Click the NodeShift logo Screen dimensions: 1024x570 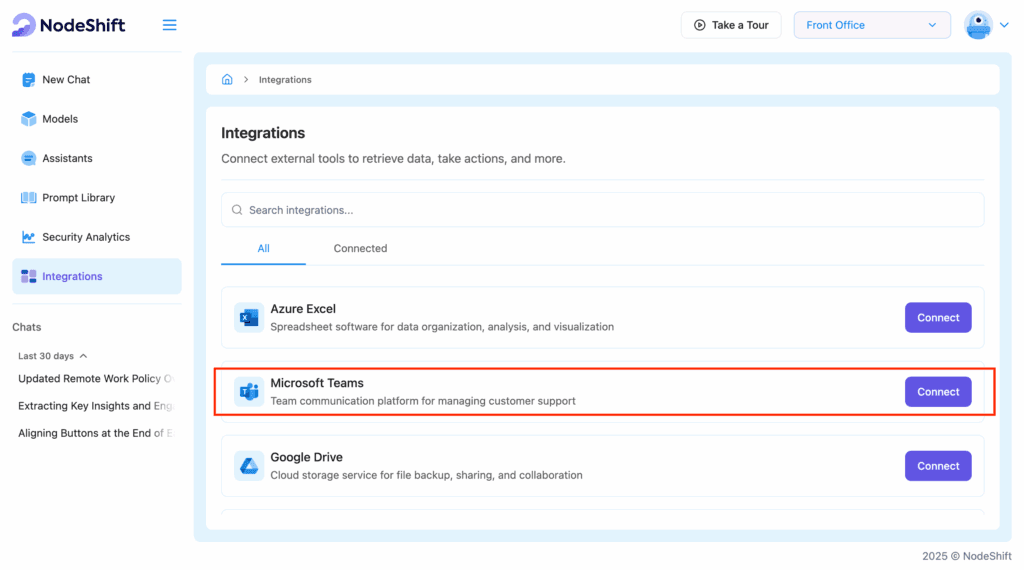click(68, 25)
